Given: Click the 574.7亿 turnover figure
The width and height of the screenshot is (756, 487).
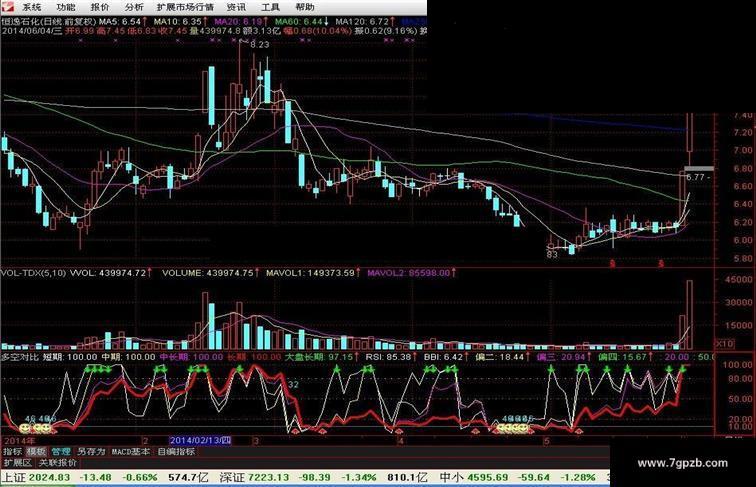Looking at the screenshot, I should coord(188,478).
